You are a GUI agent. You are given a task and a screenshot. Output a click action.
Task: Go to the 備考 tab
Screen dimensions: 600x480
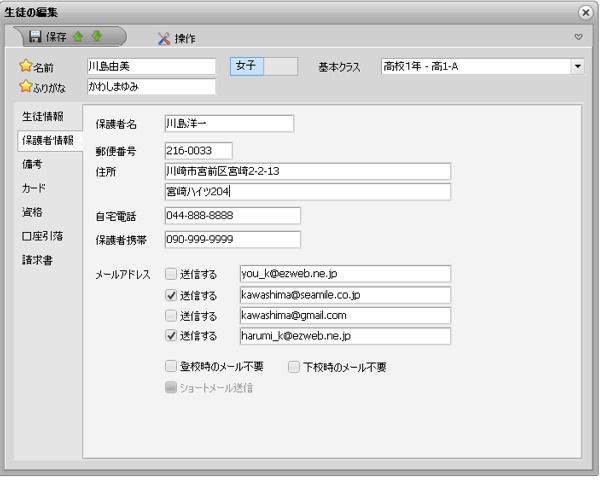(x=32, y=164)
